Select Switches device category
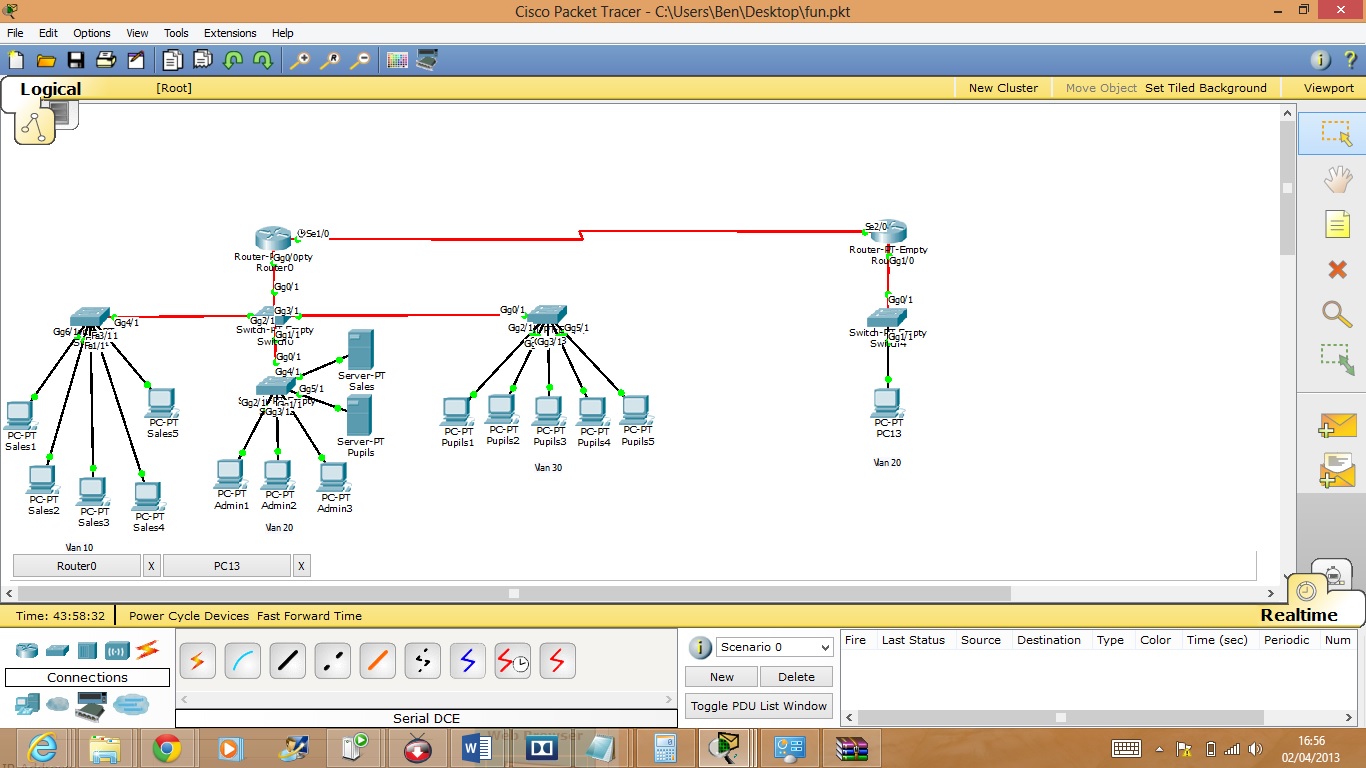Screen dimensions: 1366x768 pyautogui.click(x=57, y=650)
